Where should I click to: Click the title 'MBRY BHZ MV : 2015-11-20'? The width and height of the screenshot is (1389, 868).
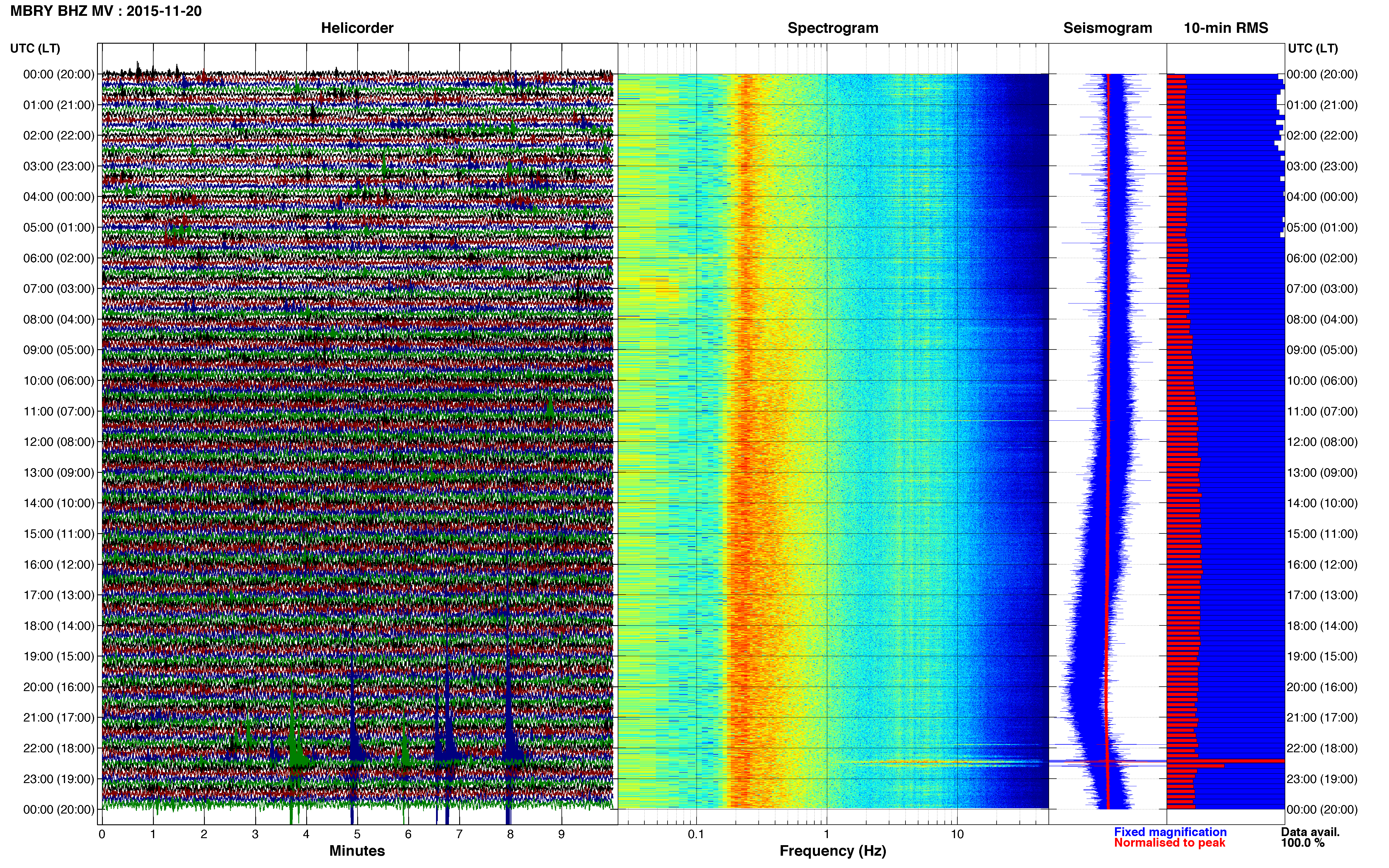click(106, 11)
